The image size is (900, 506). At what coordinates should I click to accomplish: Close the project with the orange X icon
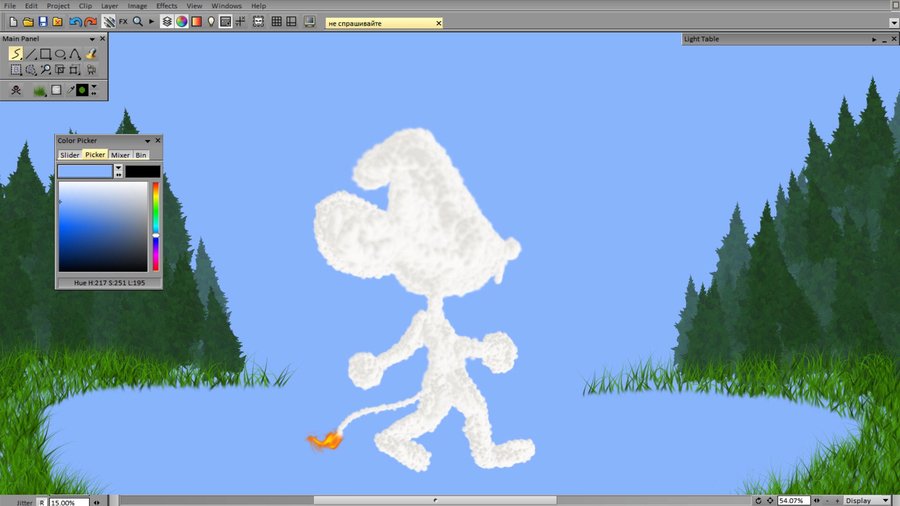tap(57, 22)
